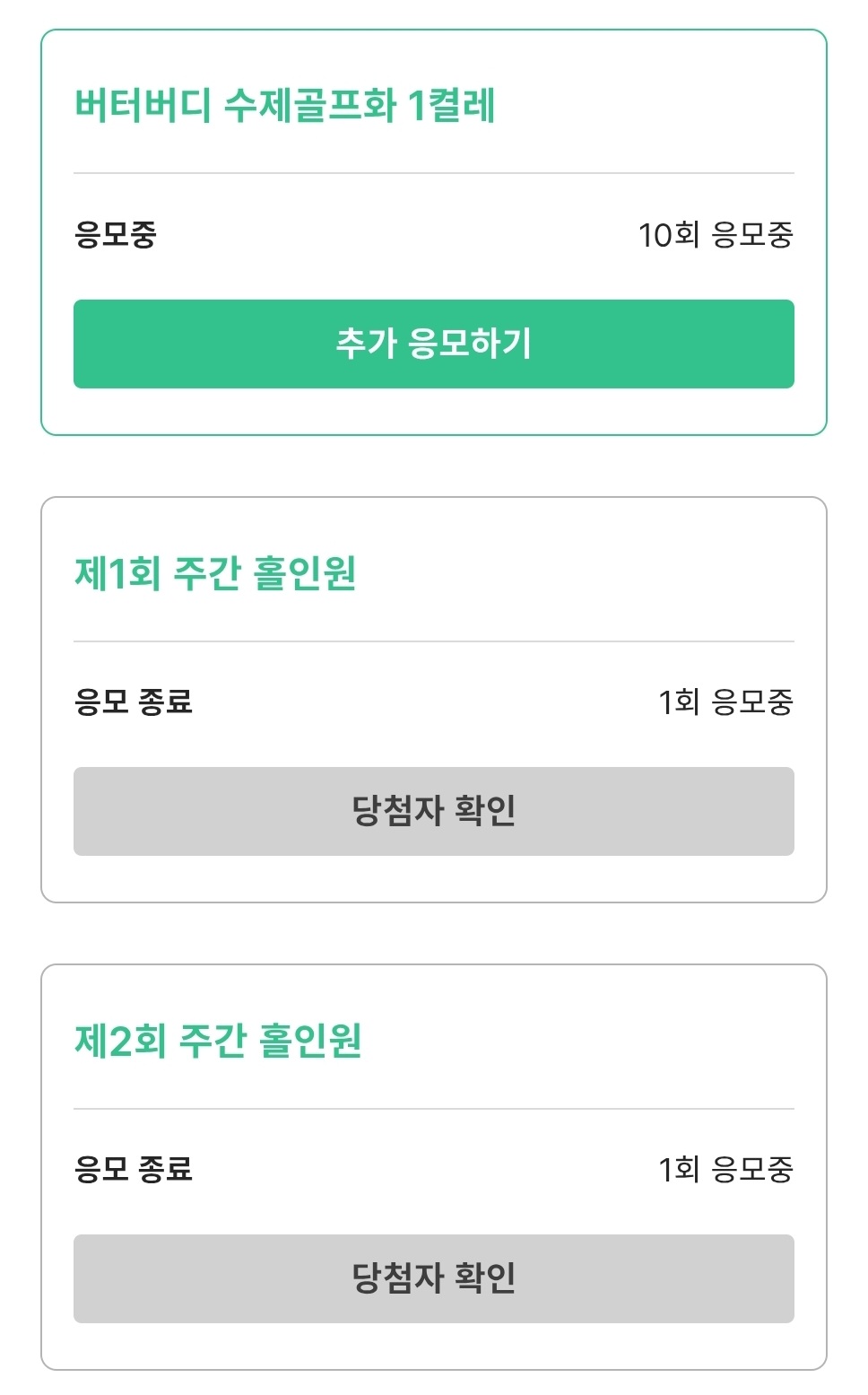Click 1회 응모중 count in 제1회 card
The width and height of the screenshot is (868, 1395).
725,702
